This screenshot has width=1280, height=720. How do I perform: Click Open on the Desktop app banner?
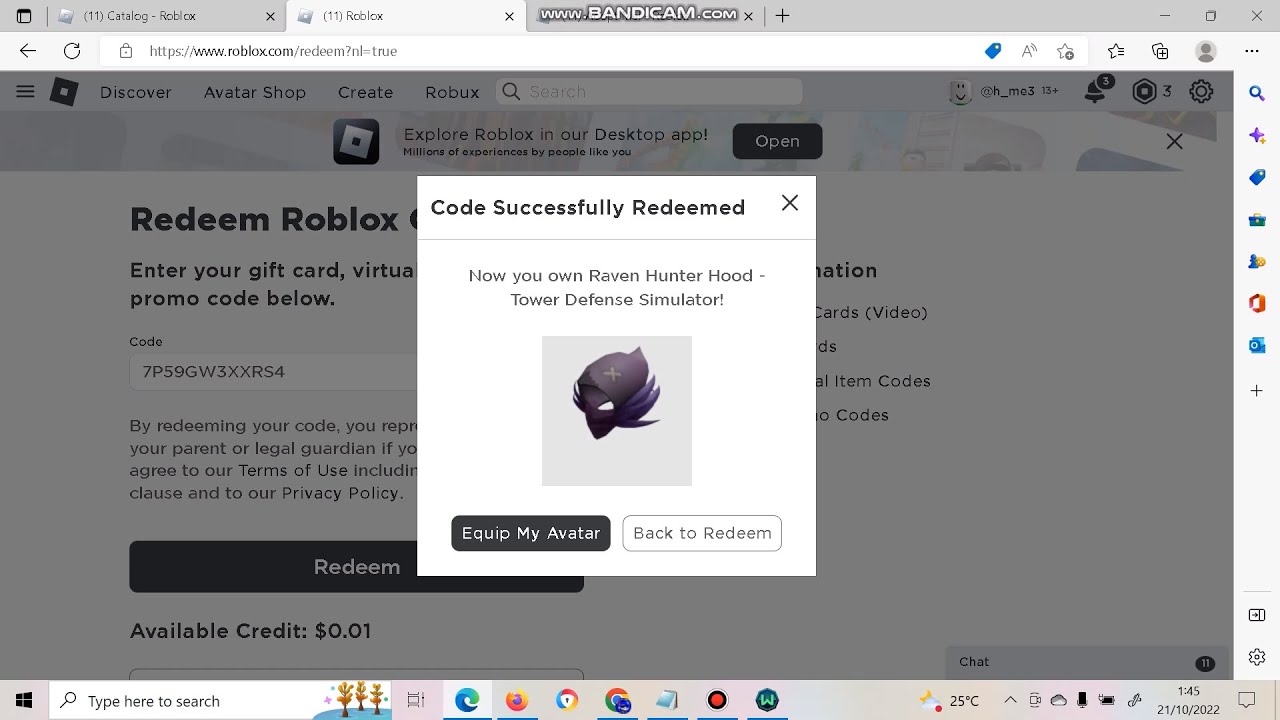point(777,141)
